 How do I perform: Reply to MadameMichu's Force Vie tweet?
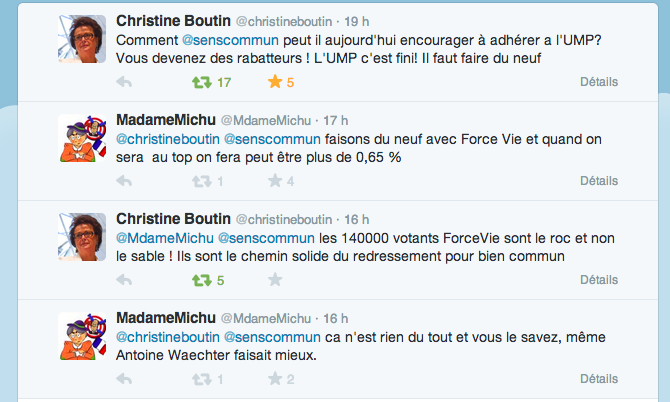[x=124, y=181]
